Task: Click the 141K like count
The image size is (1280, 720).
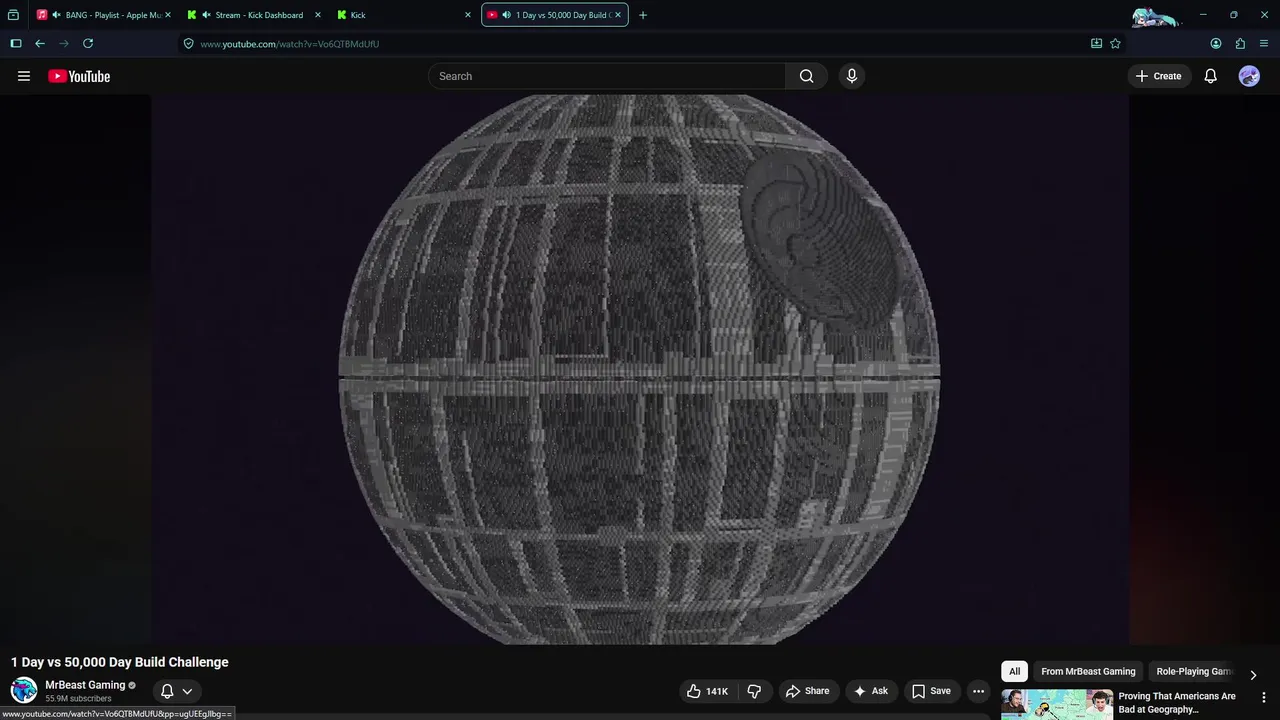Action: (x=717, y=691)
